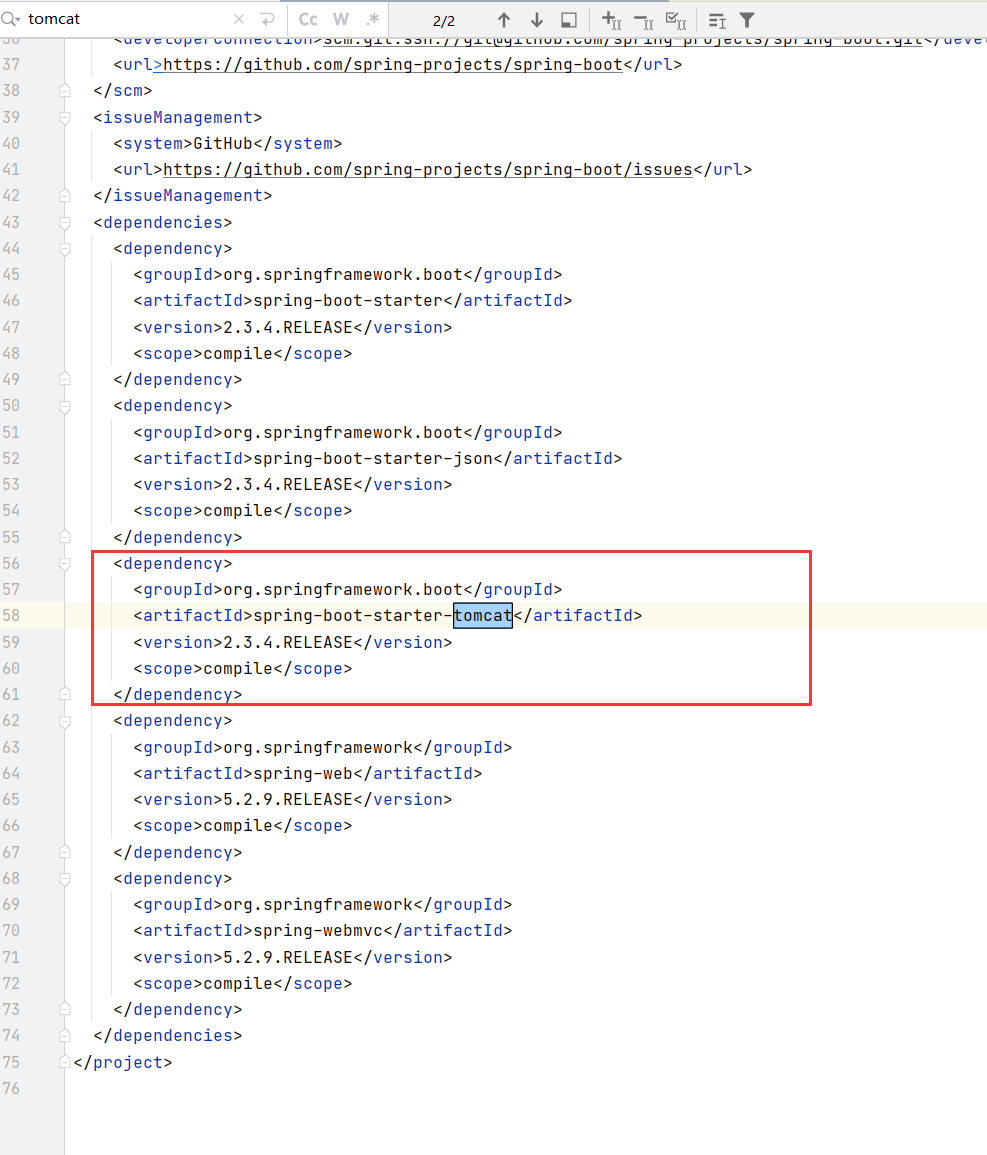This screenshot has width=987, height=1155.
Task: Click compile scope on line 60
Action: point(238,669)
